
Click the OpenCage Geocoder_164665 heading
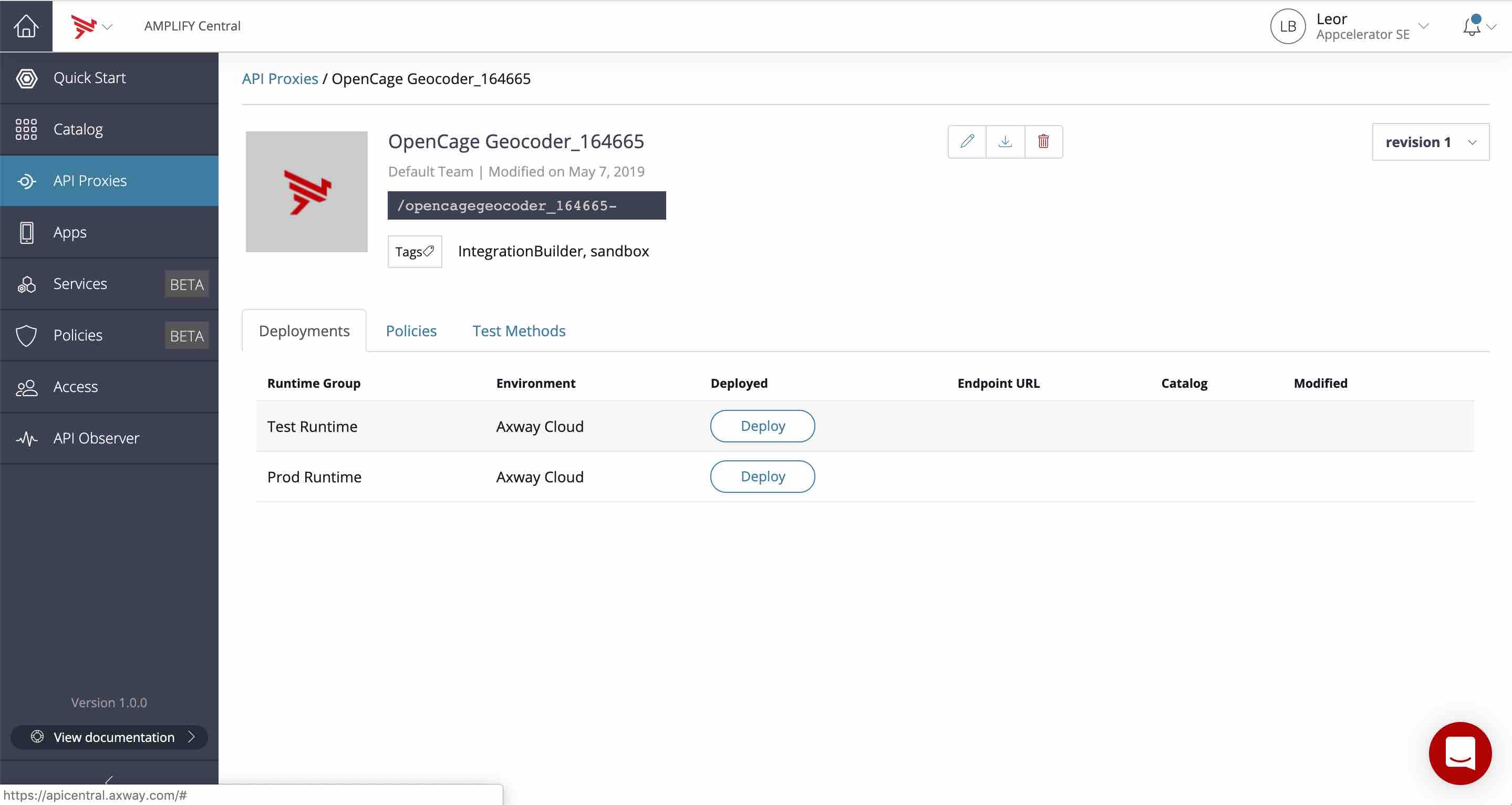[516, 141]
